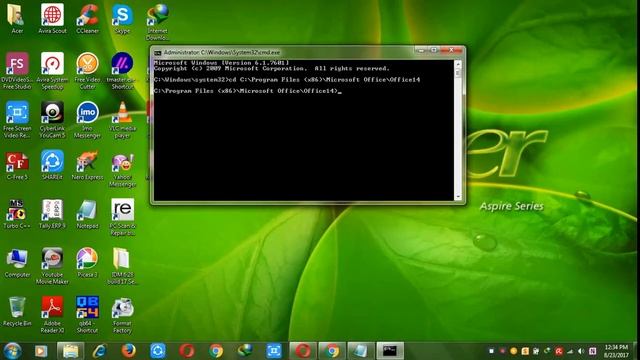Open cmd window system menu icon
This screenshot has width=640, height=360.
coord(158,53)
